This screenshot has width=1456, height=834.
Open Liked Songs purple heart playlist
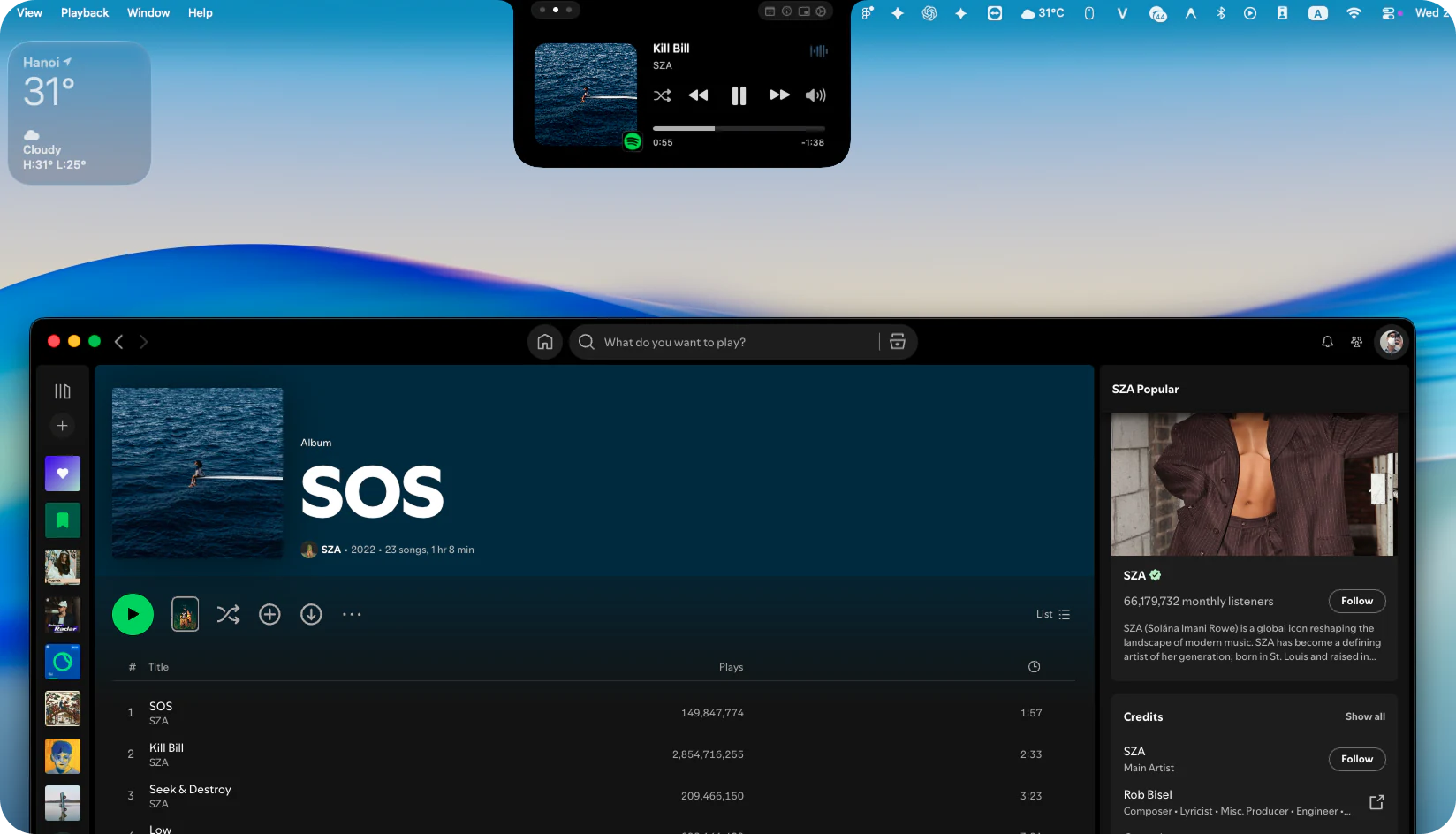tap(63, 474)
